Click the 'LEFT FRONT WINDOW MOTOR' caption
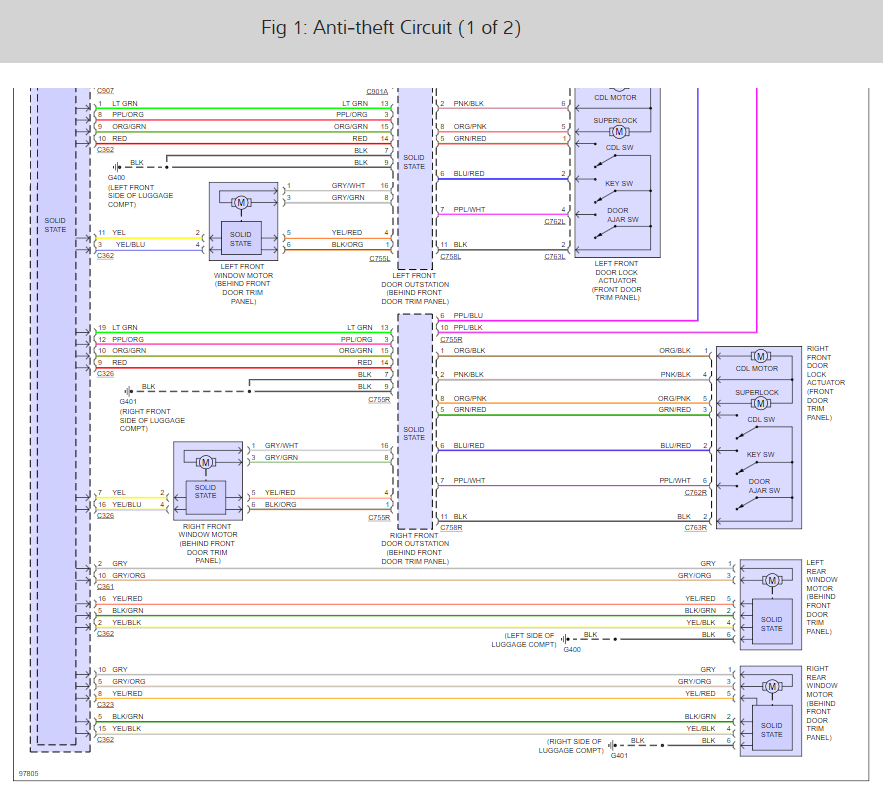This screenshot has width=883, height=797. click(243, 284)
